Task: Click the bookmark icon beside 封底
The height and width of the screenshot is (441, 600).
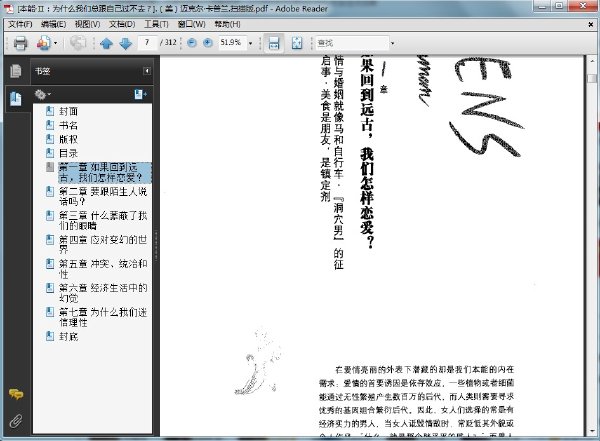Action: point(50,336)
